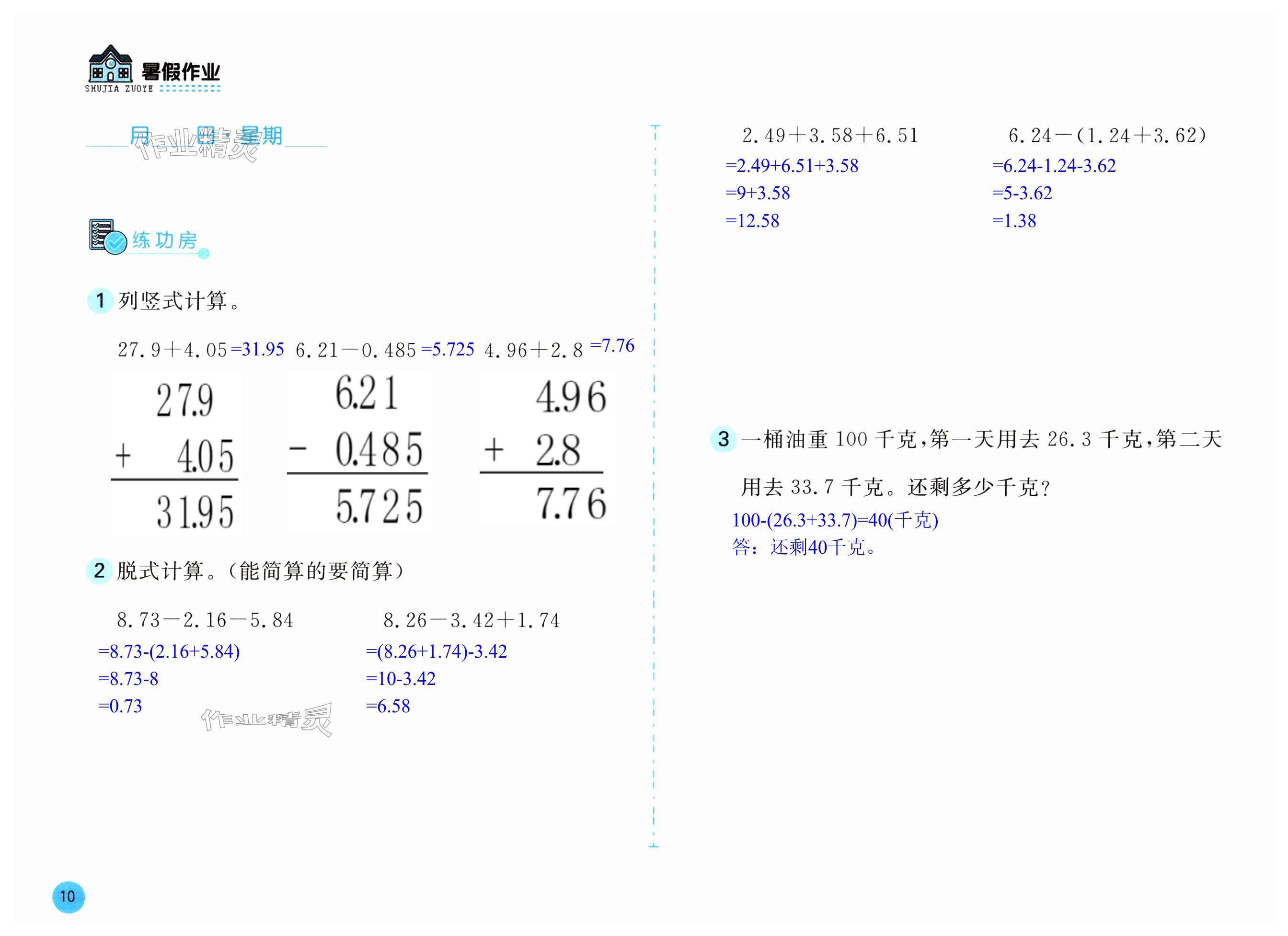Click the school house logo icon
Image resolution: width=1288 pixels, height=936 pixels.
click(x=110, y=64)
